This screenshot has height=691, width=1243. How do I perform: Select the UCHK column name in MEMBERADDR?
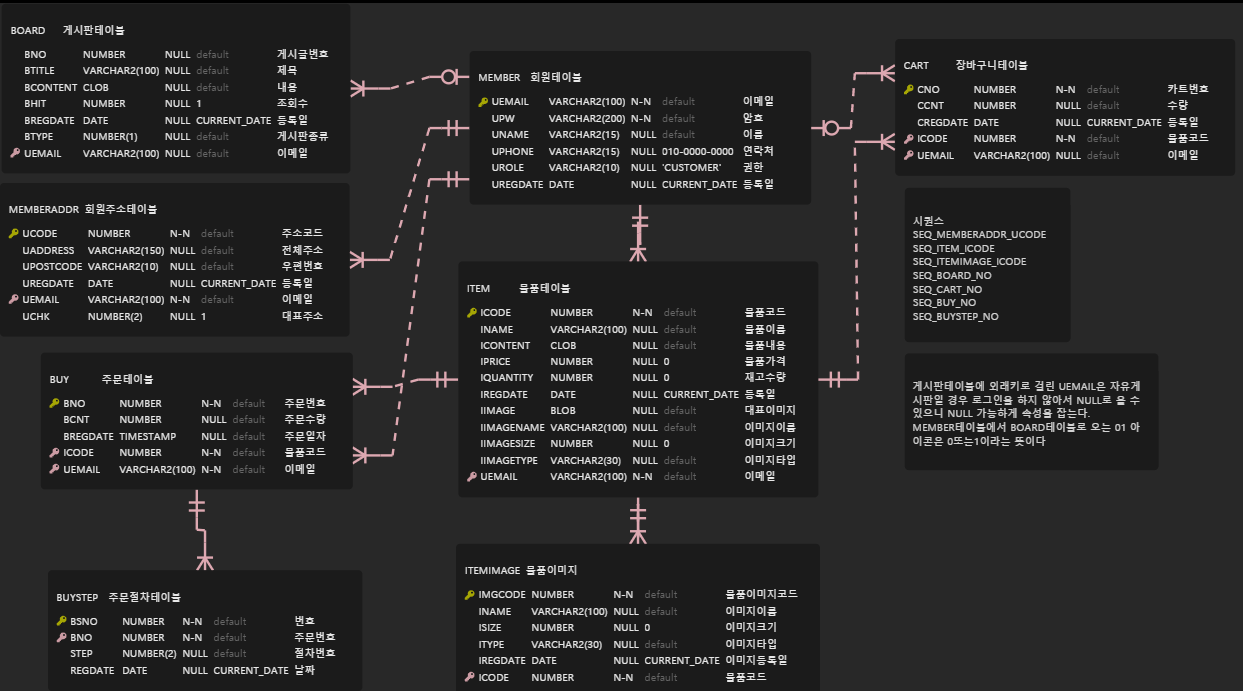coord(38,316)
